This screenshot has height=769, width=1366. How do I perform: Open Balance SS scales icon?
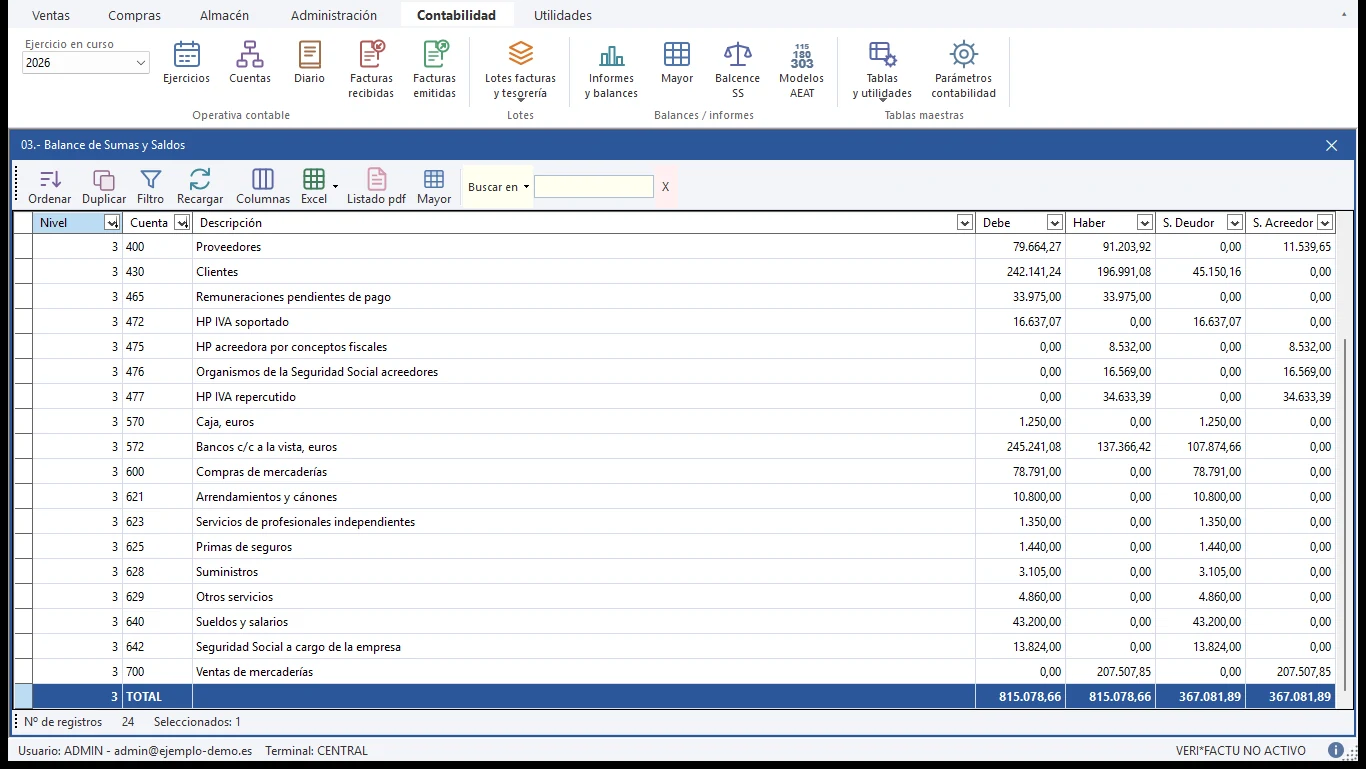pyautogui.click(x=738, y=69)
